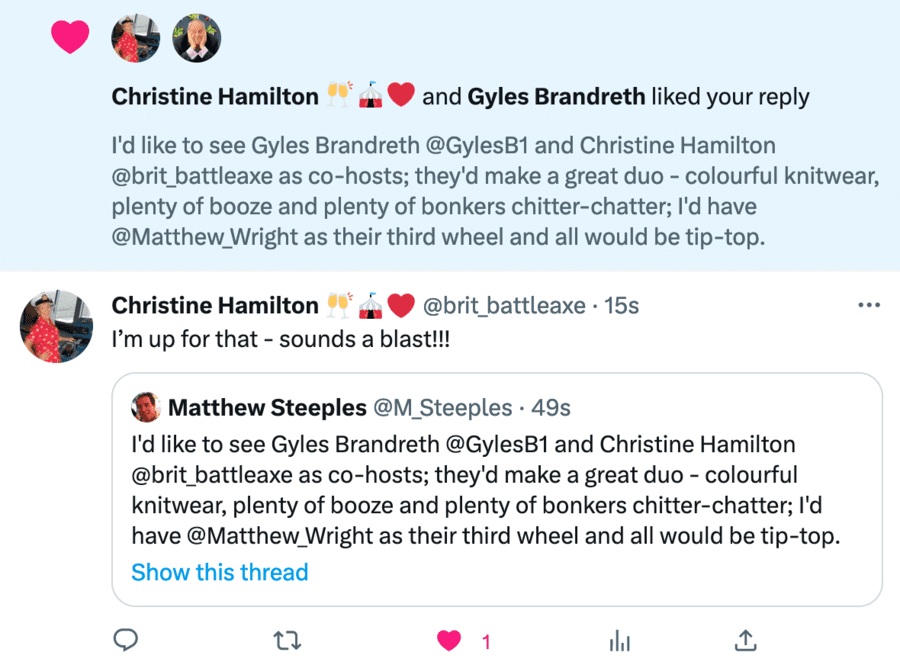900x665 pixels.
Task: Open the reply composer via the reply icon
Action: [x=126, y=640]
